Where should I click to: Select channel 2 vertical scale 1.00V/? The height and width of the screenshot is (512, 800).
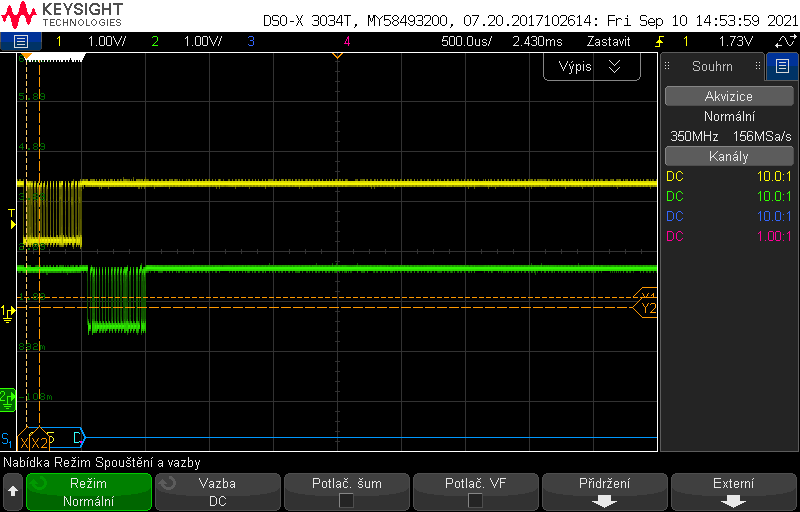pos(203,41)
